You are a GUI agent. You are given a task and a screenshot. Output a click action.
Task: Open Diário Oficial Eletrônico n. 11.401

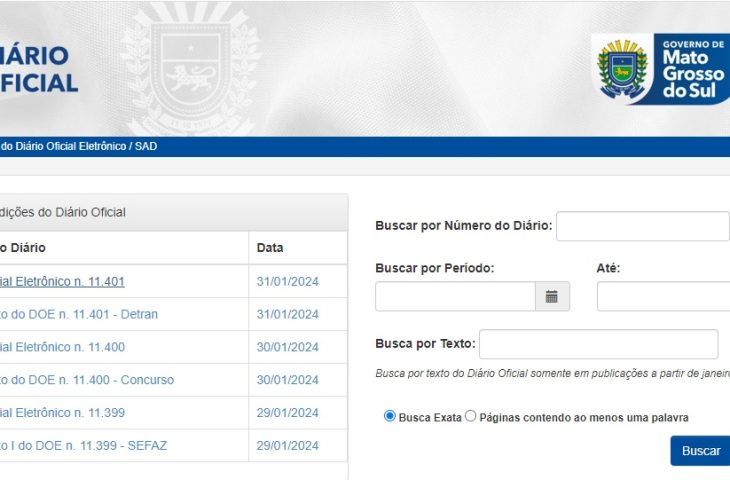[62, 282]
